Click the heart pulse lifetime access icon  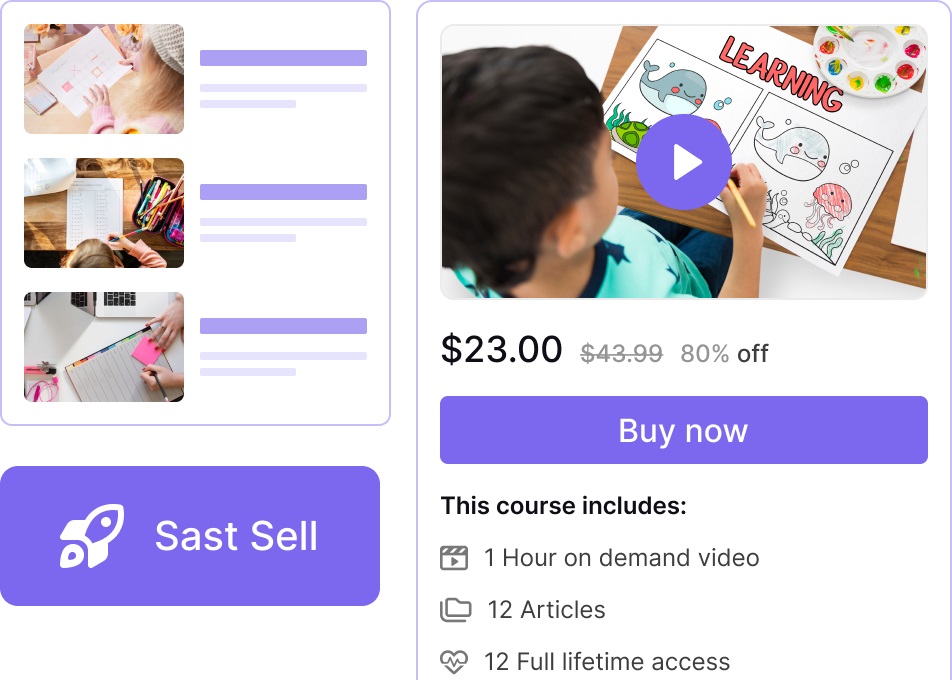point(454,662)
